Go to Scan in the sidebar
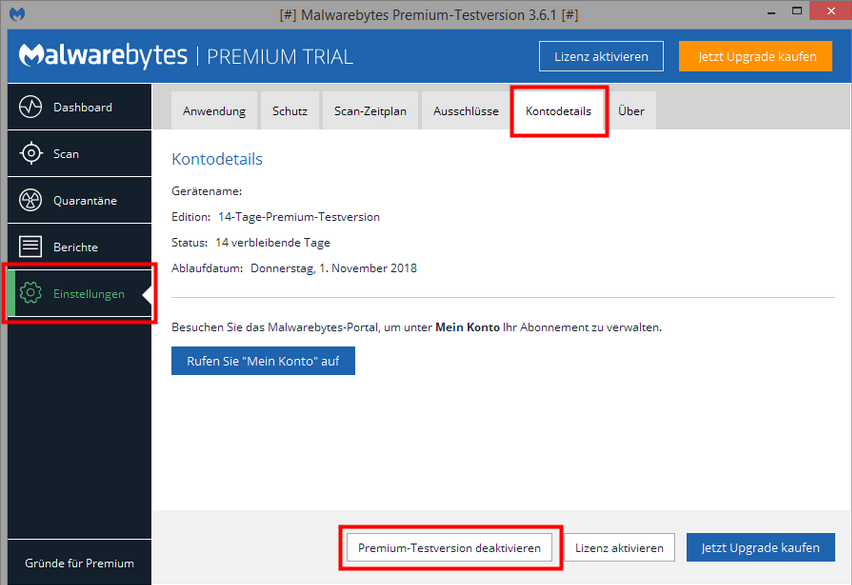The image size is (852, 585). [79, 154]
